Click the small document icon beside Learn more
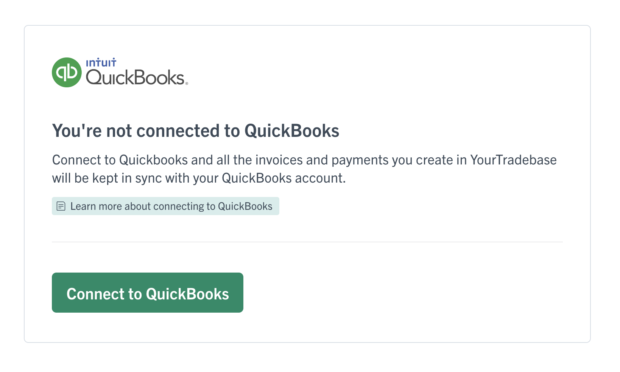This screenshot has height=372, width=620. click(60, 206)
